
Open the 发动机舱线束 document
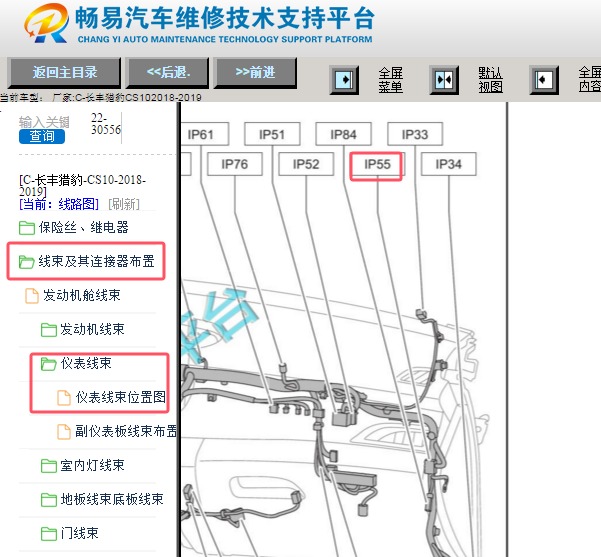click(x=82, y=295)
